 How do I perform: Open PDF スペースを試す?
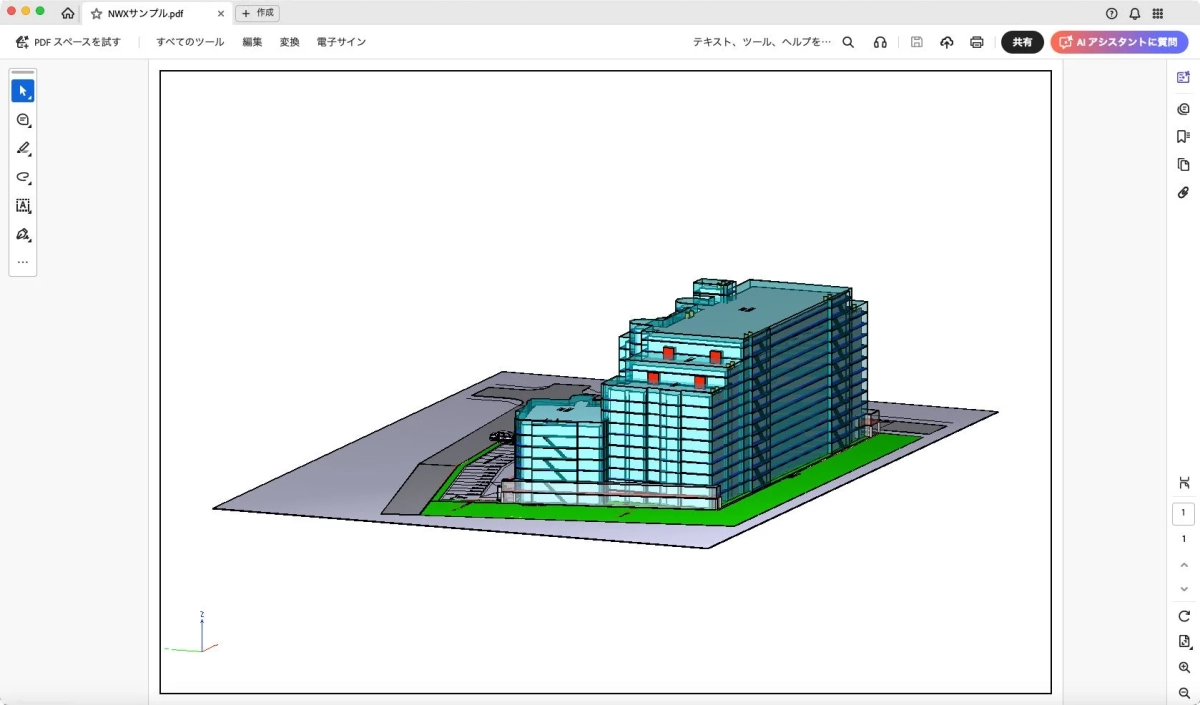tap(68, 42)
